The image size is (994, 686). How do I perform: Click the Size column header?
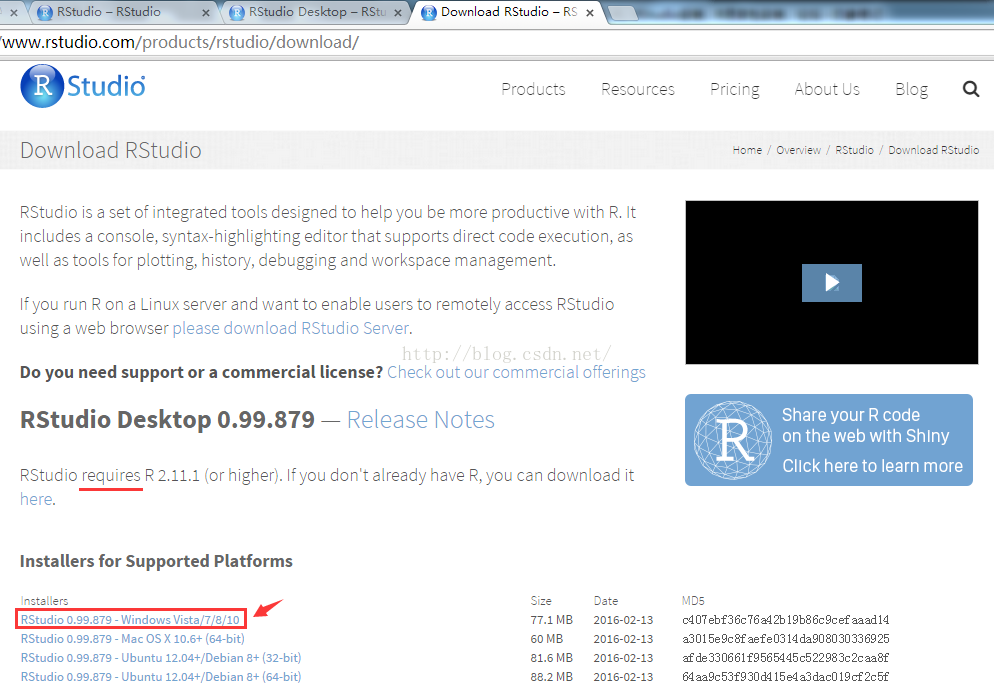click(x=541, y=600)
